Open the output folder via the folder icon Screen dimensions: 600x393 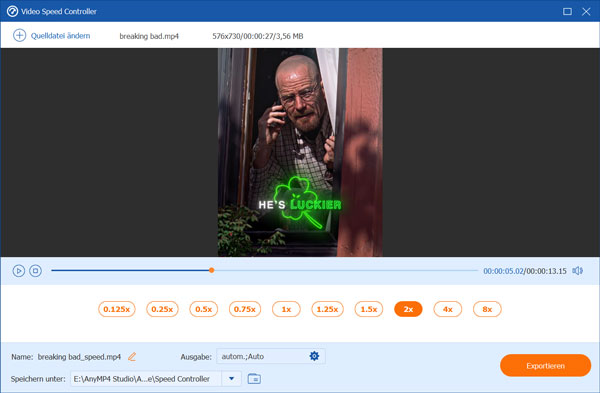(254, 379)
